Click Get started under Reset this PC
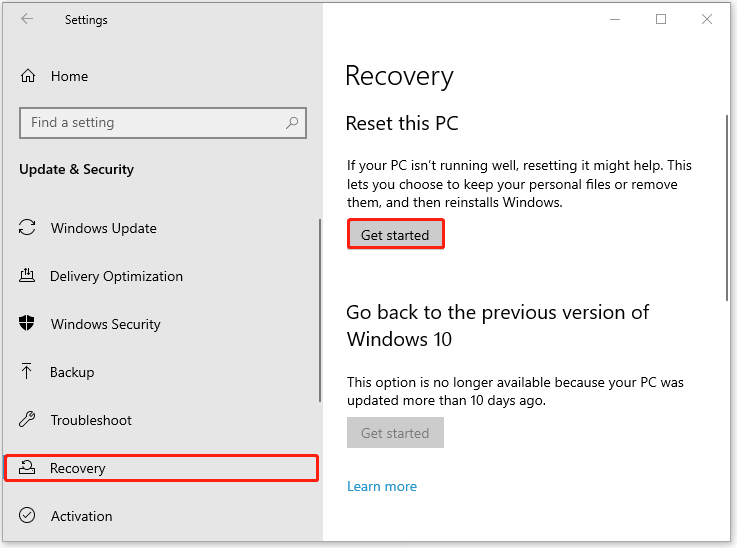Image resolution: width=737 pixels, height=548 pixels. pyautogui.click(x=395, y=235)
